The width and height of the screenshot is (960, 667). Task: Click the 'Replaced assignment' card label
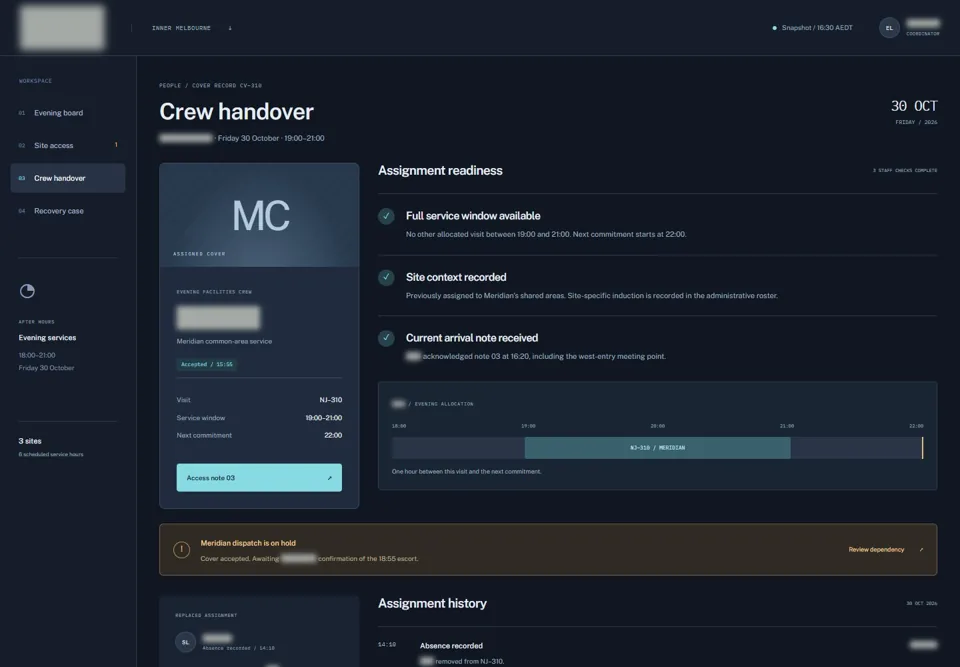point(206,616)
